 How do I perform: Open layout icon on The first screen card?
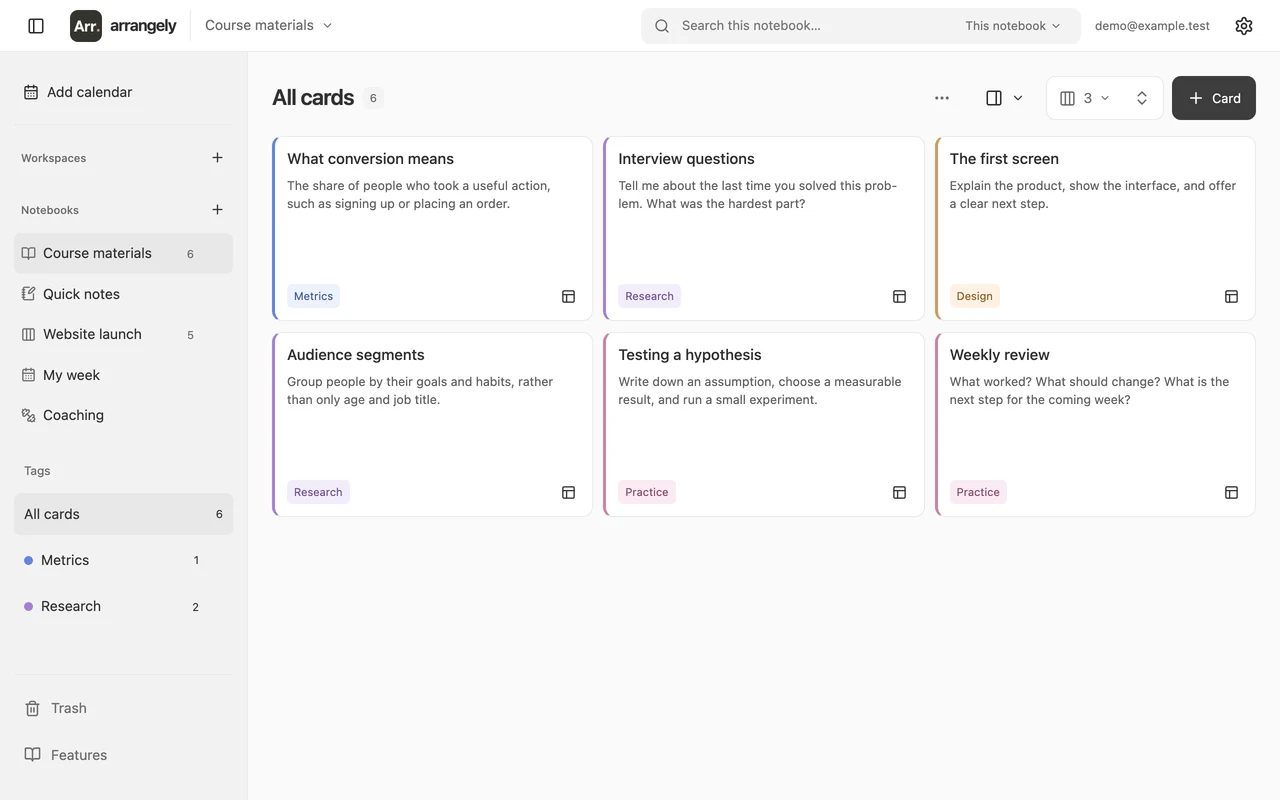[1231, 296]
